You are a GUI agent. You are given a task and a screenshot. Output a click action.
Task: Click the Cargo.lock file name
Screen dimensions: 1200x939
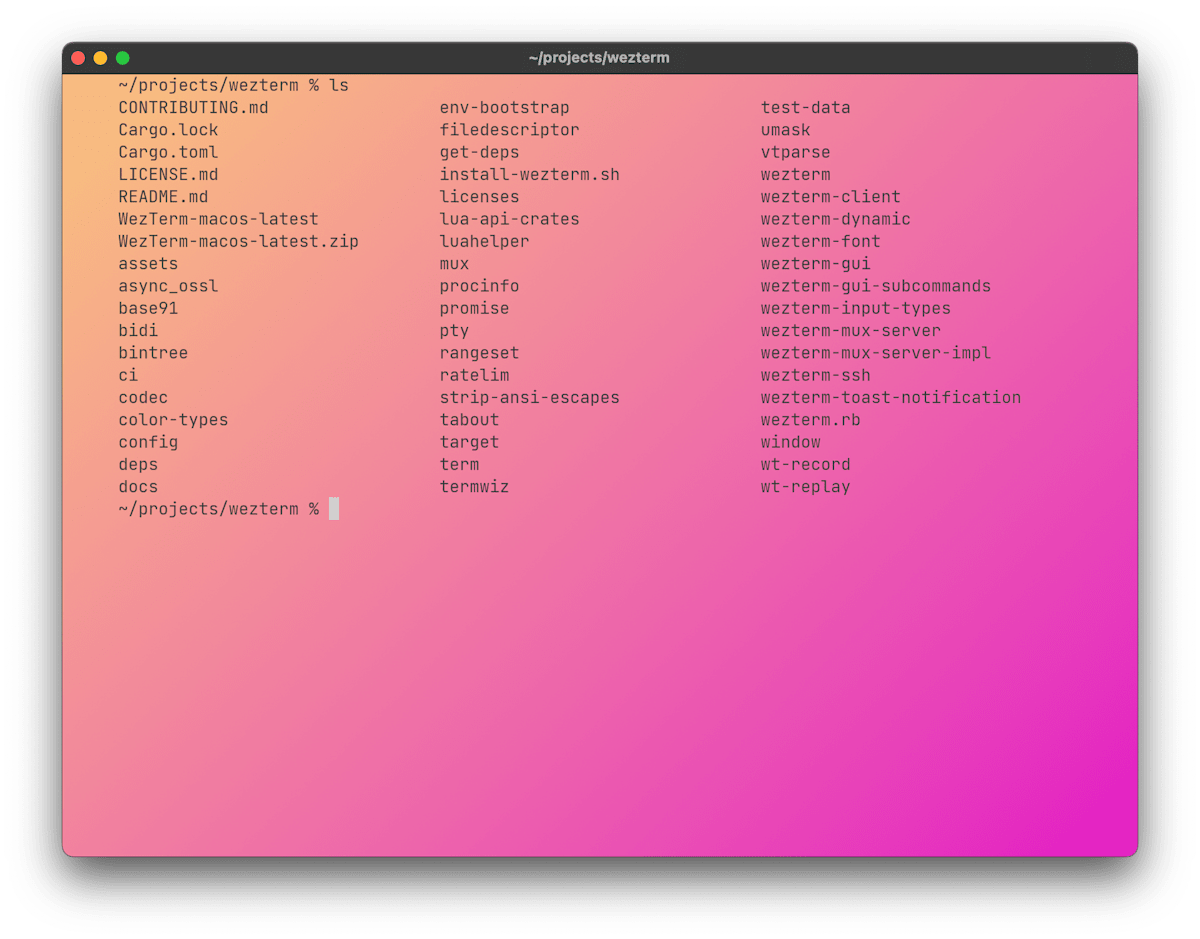(168, 130)
